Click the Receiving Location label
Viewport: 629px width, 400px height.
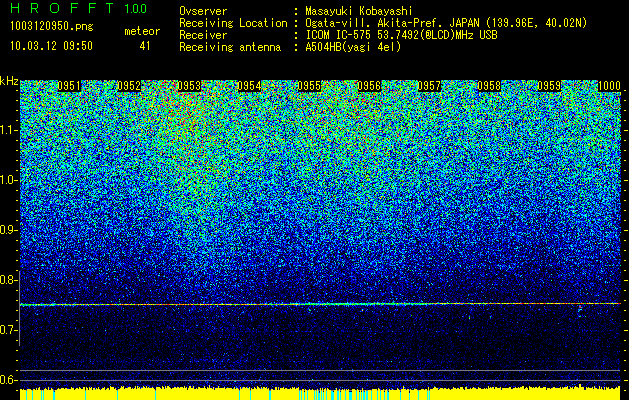[x=233, y=23]
